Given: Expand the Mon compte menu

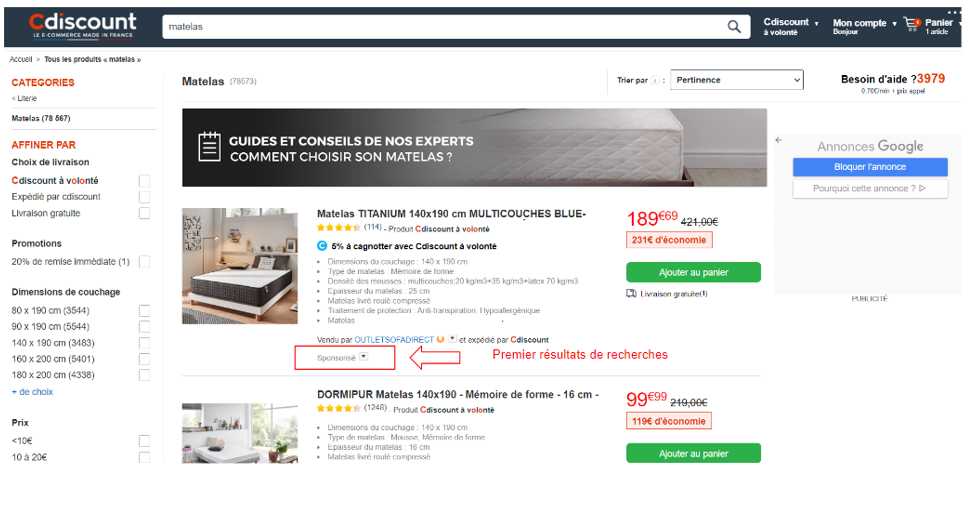Looking at the screenshot, I should tap(864, 26).
